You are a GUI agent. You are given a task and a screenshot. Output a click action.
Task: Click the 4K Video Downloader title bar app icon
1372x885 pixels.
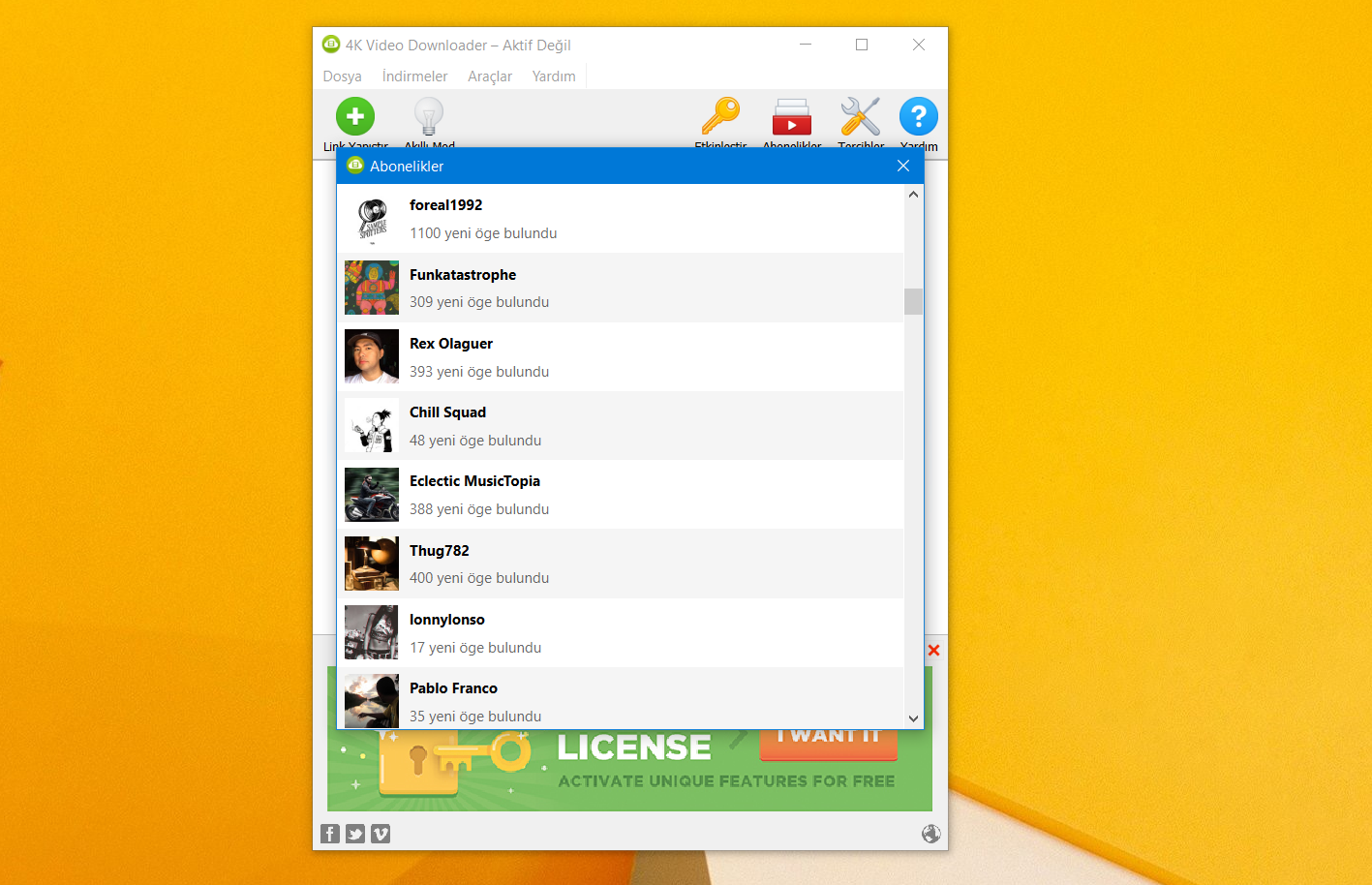331,45
